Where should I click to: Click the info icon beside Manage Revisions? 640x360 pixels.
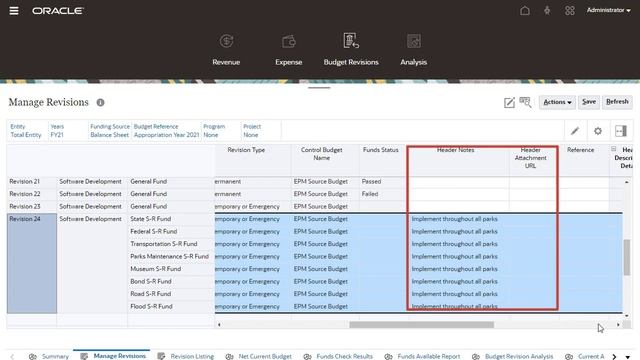point(100,102)
